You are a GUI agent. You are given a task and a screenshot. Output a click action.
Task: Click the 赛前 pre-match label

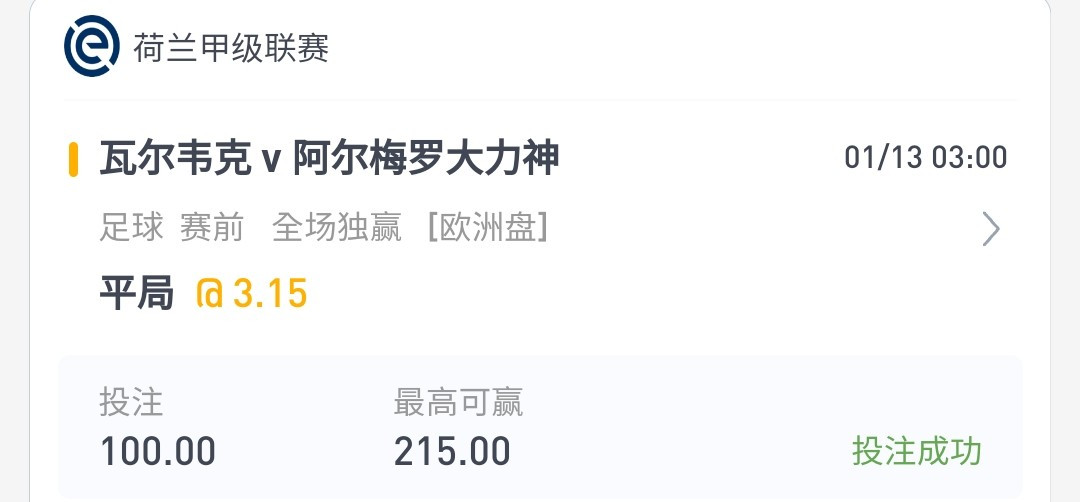pyautogui.click(x=212, y=227)
